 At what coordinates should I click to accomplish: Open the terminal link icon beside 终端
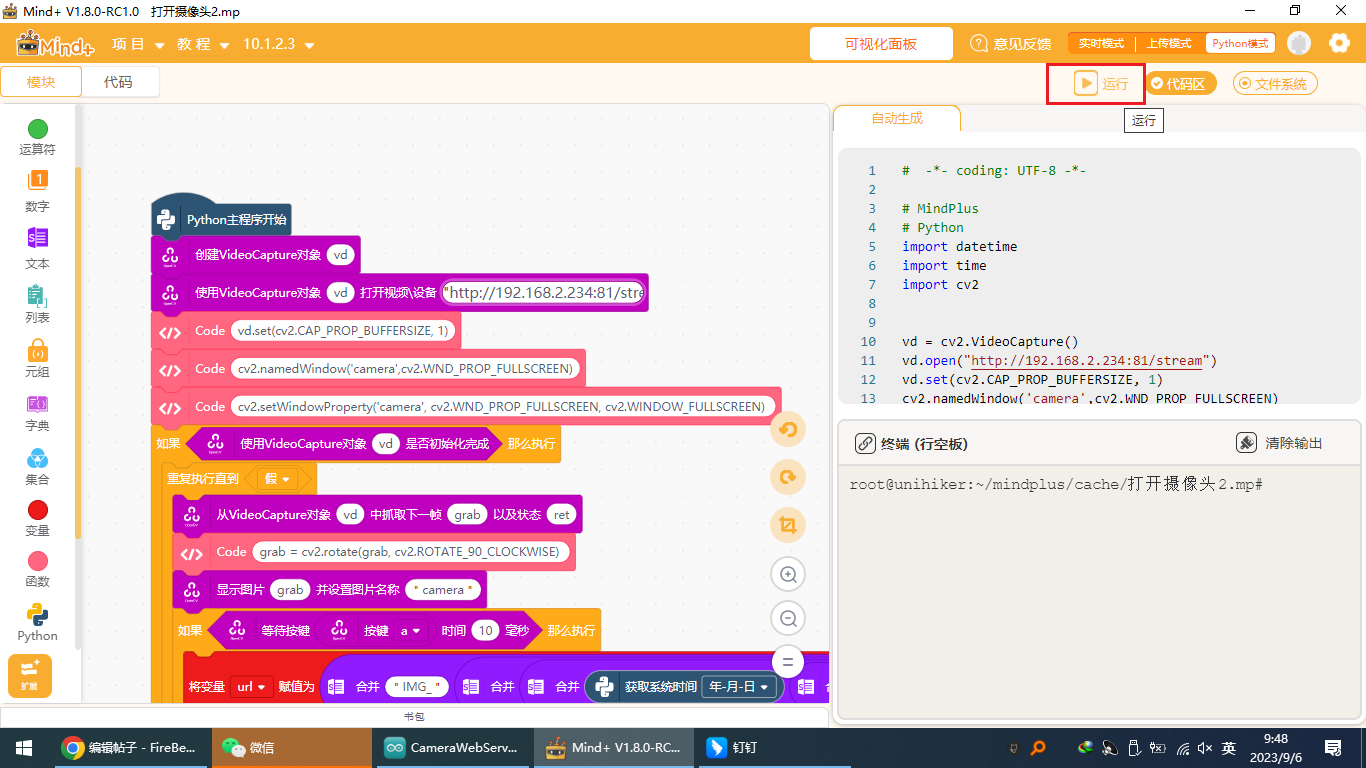865,443
